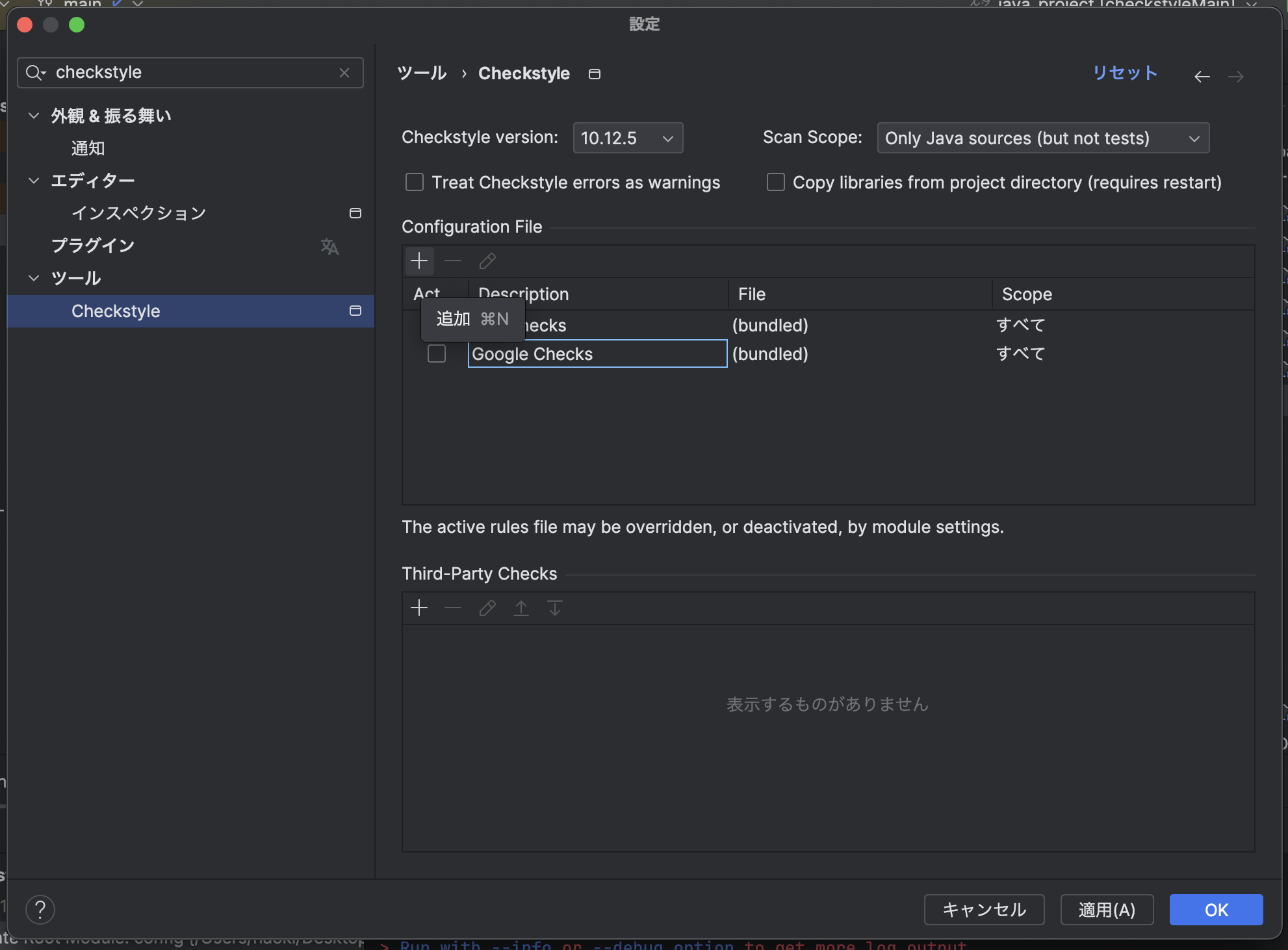Viewport: 1288px width, 950px height.
Task: Collapse the ツール tree section
Action: (34, 277)
